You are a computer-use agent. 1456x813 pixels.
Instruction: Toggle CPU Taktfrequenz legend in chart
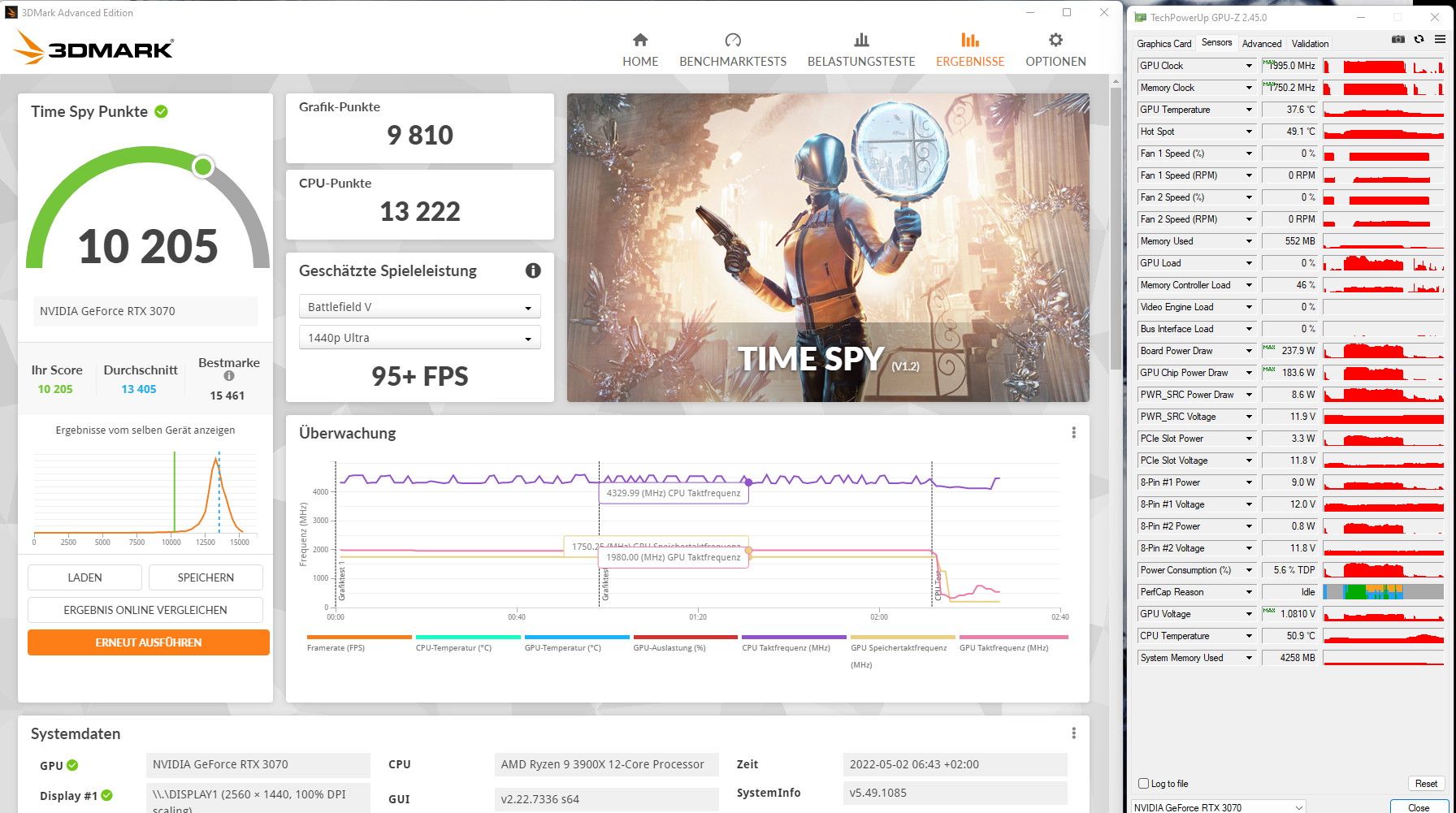pos(794,643)
